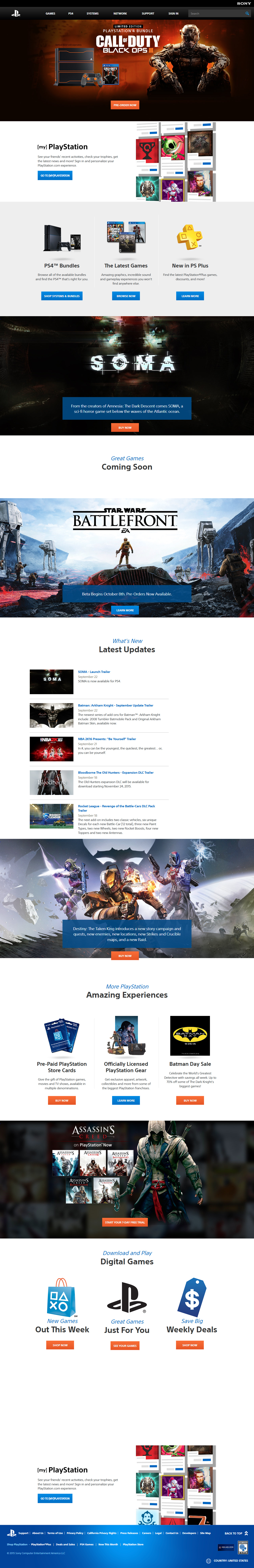Click SEE YOUR GAMES button
Viewport: 254px width, 1568px height.
[125, 1346]
